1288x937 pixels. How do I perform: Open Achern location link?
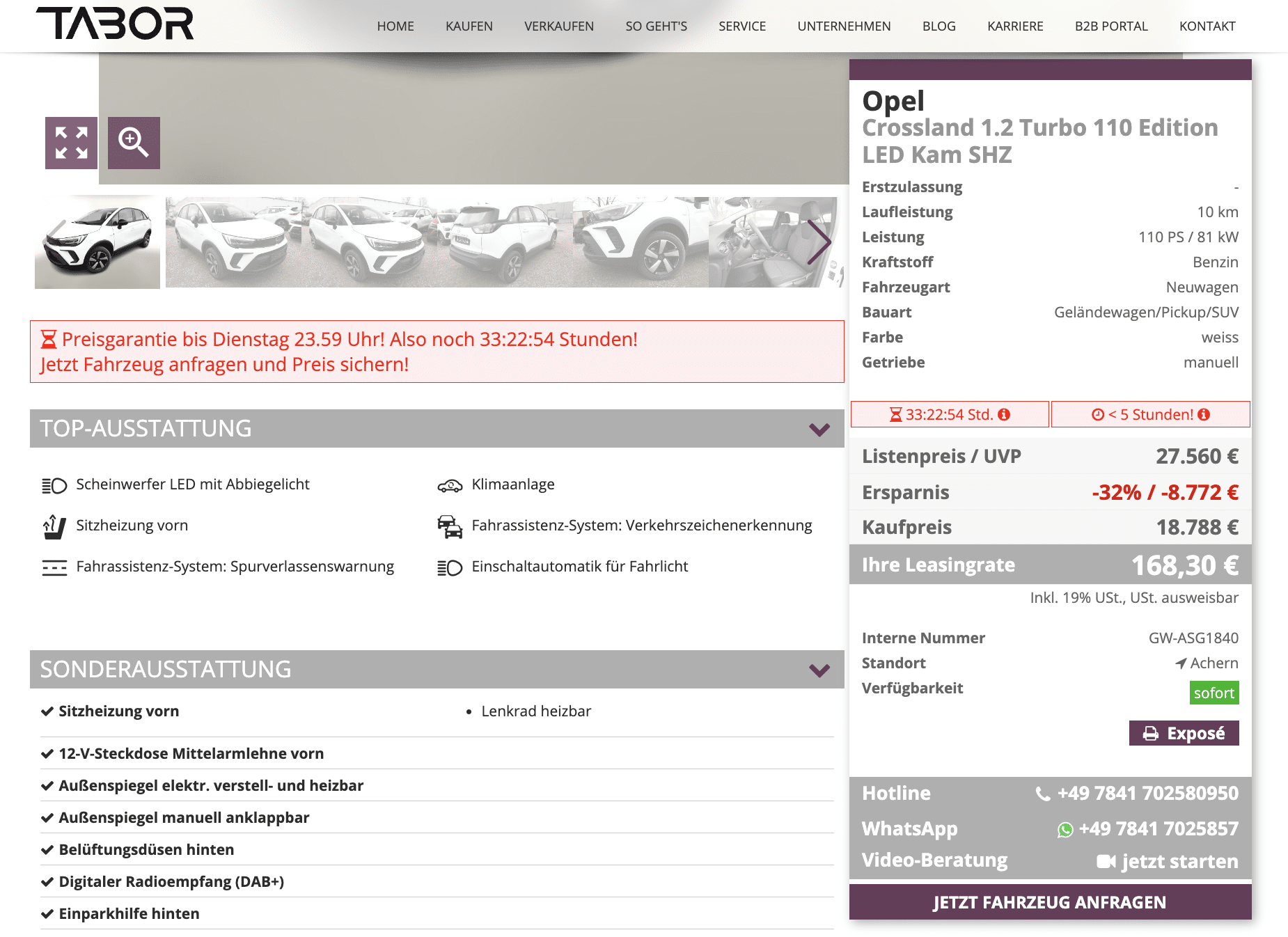point(1214,663)
